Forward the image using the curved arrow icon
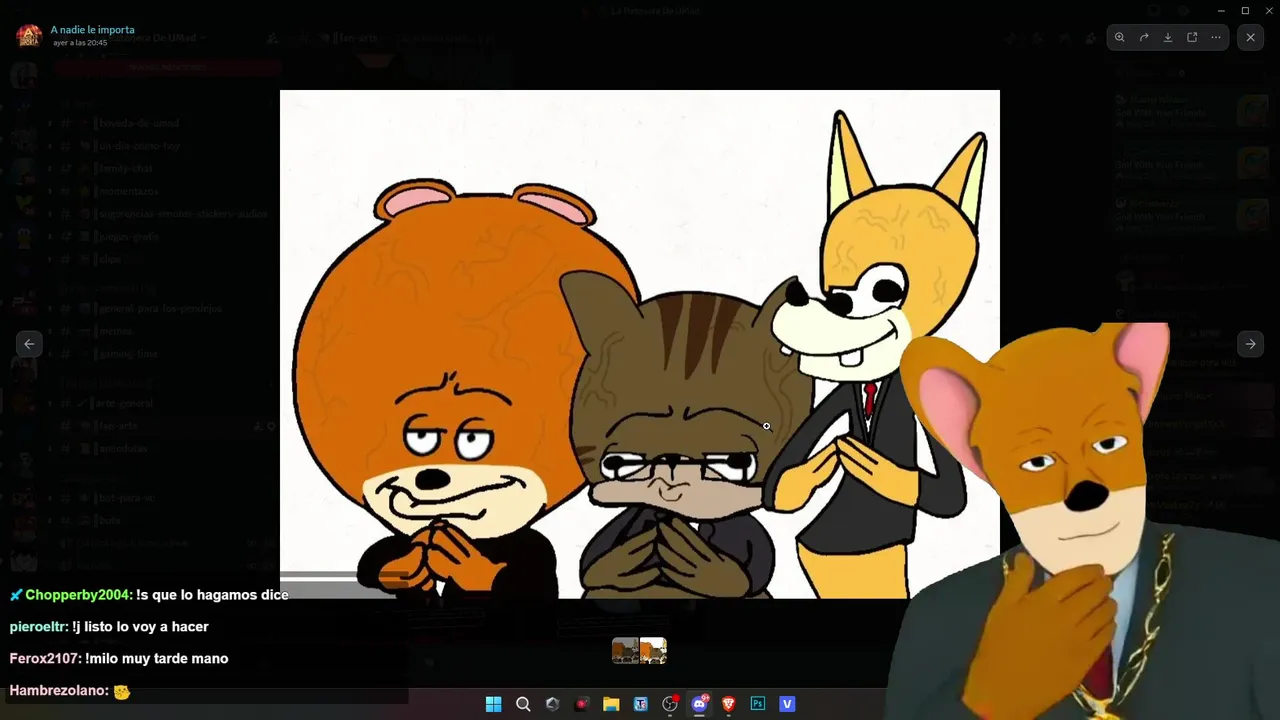This screenshot has width=1280, height=720. pos(1144,37)
